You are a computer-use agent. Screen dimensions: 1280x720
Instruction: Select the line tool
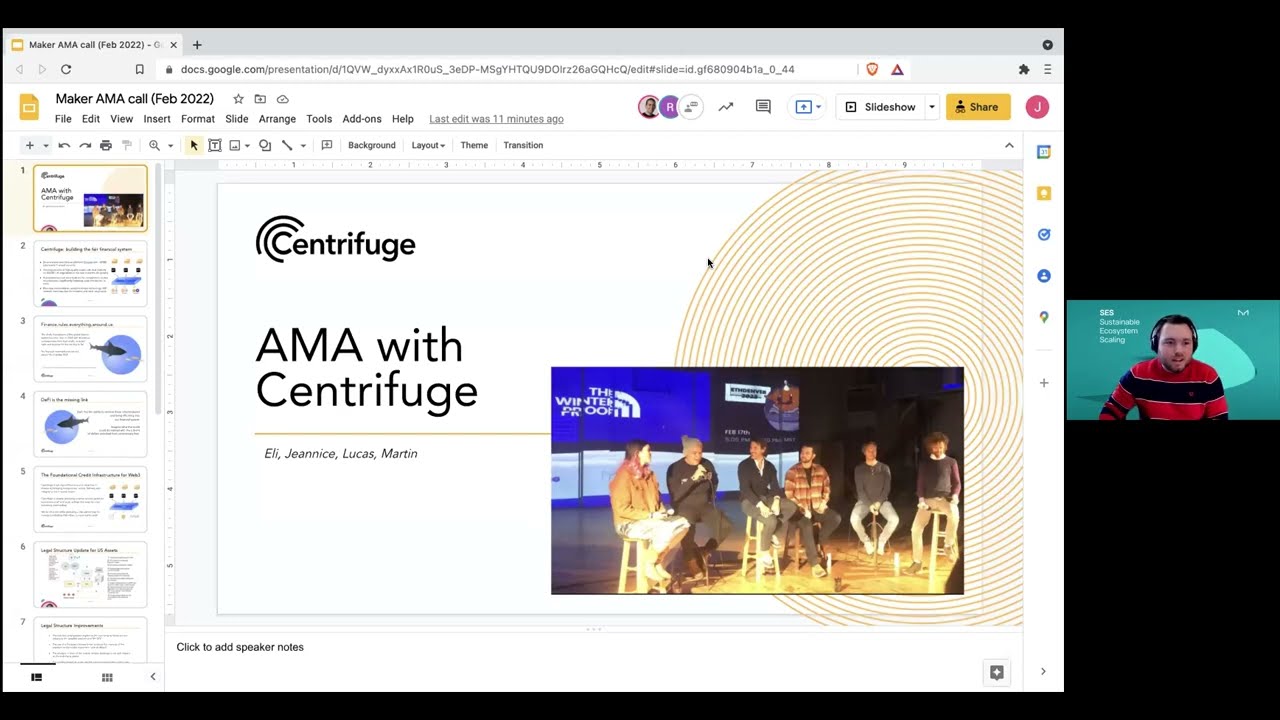287,145
